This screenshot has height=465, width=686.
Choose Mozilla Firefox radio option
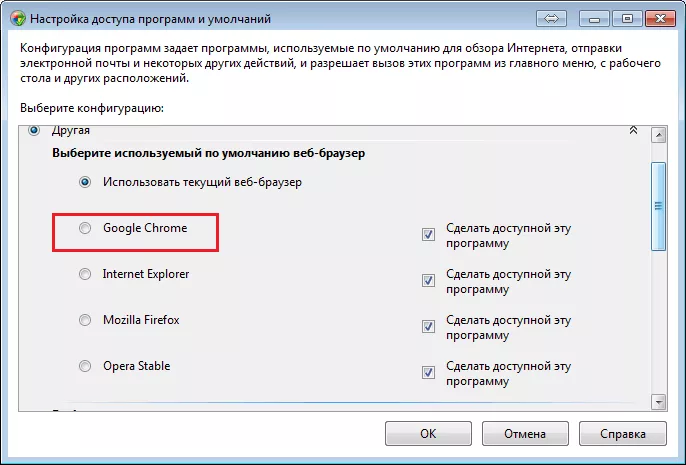coord(85,320)
